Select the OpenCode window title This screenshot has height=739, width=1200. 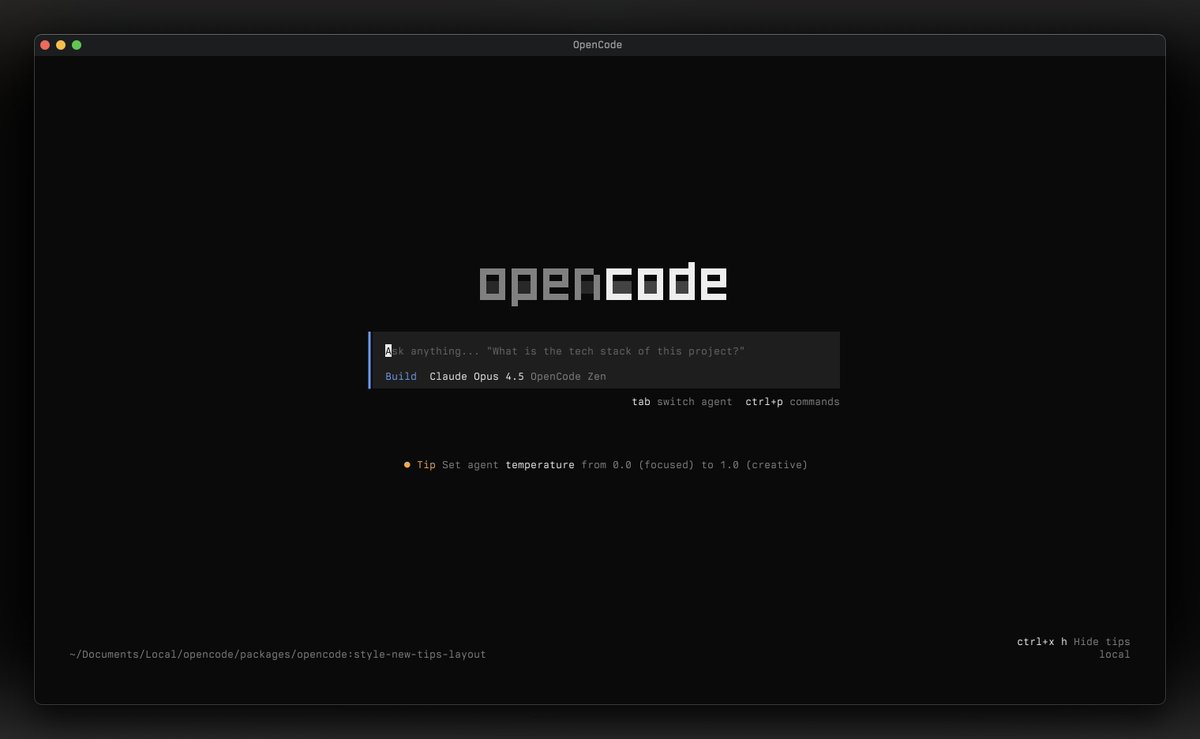597,45
